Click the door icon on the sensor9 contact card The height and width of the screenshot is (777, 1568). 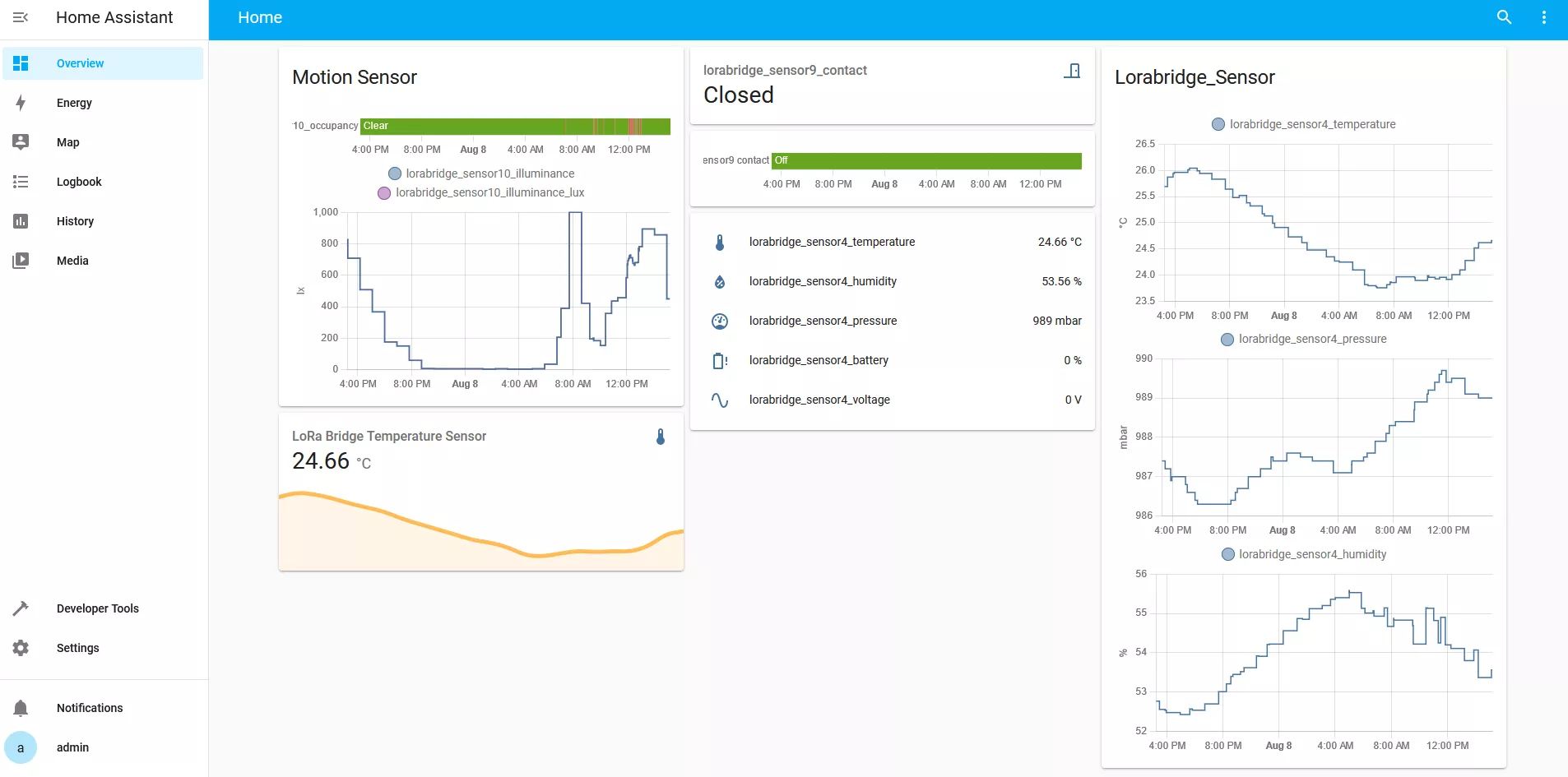[1072, 70]
